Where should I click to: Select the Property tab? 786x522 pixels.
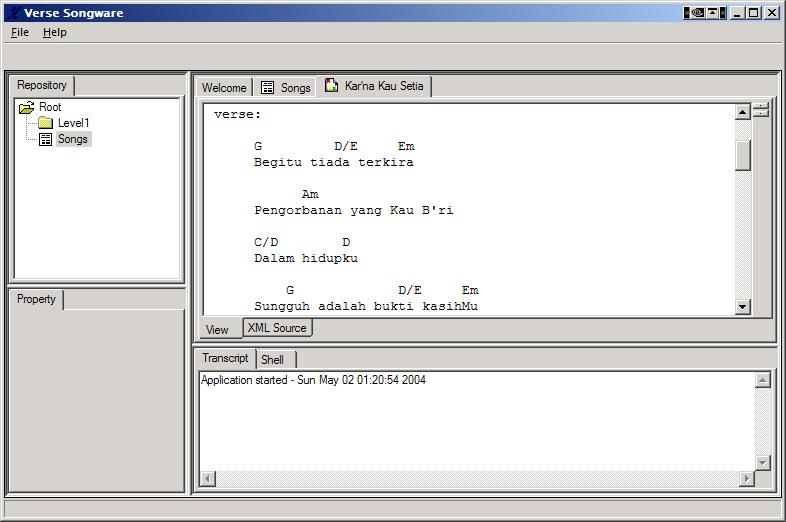point(36,299)
